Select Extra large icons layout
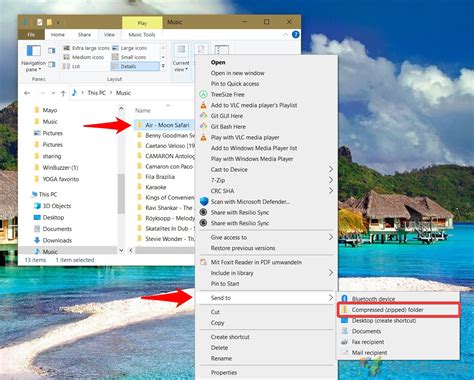 click(87, 48)
